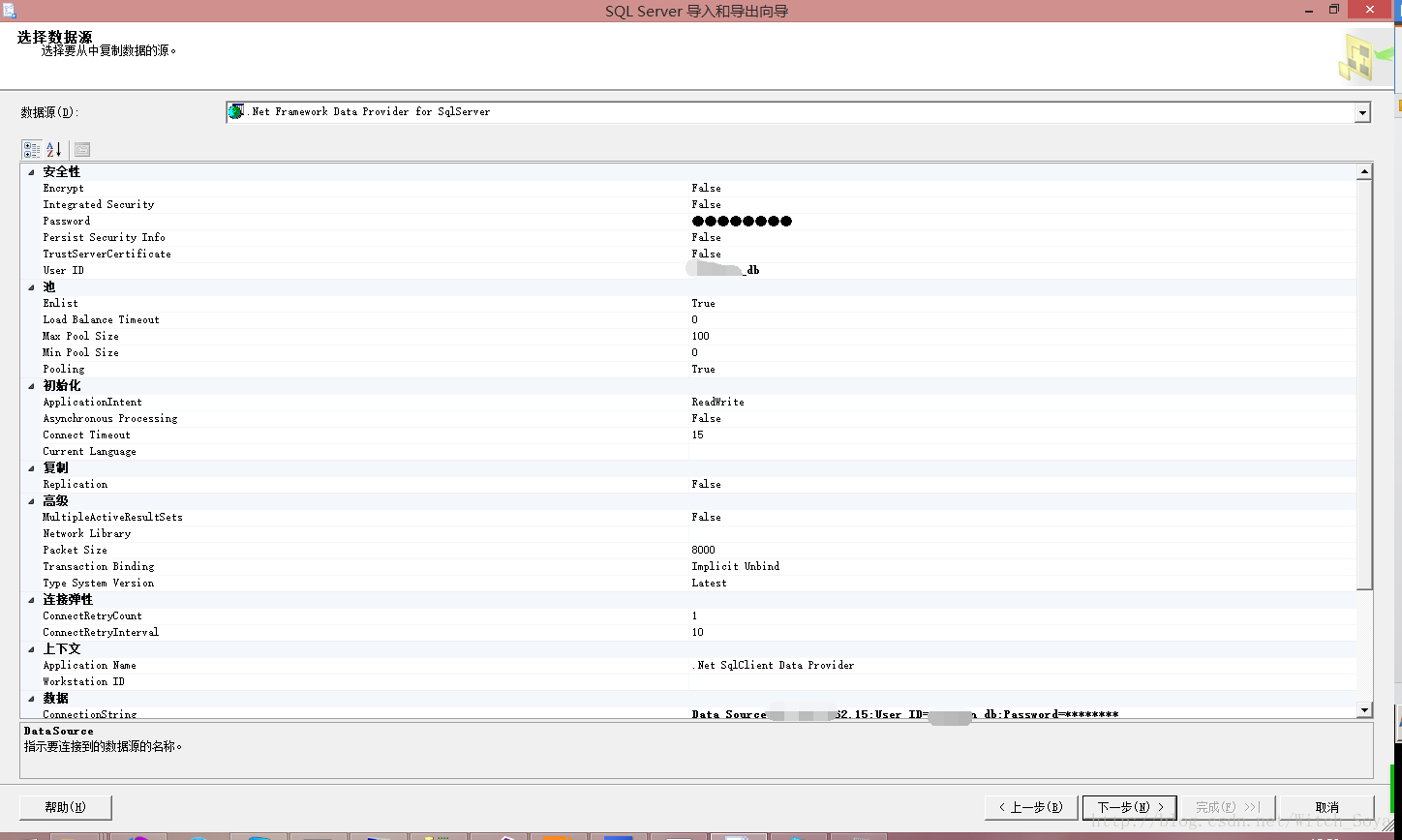The height and width of the screenshot is (840, 1402).
Task: Click scrollbar up arrow in property grid
Action: point(1364,171)
